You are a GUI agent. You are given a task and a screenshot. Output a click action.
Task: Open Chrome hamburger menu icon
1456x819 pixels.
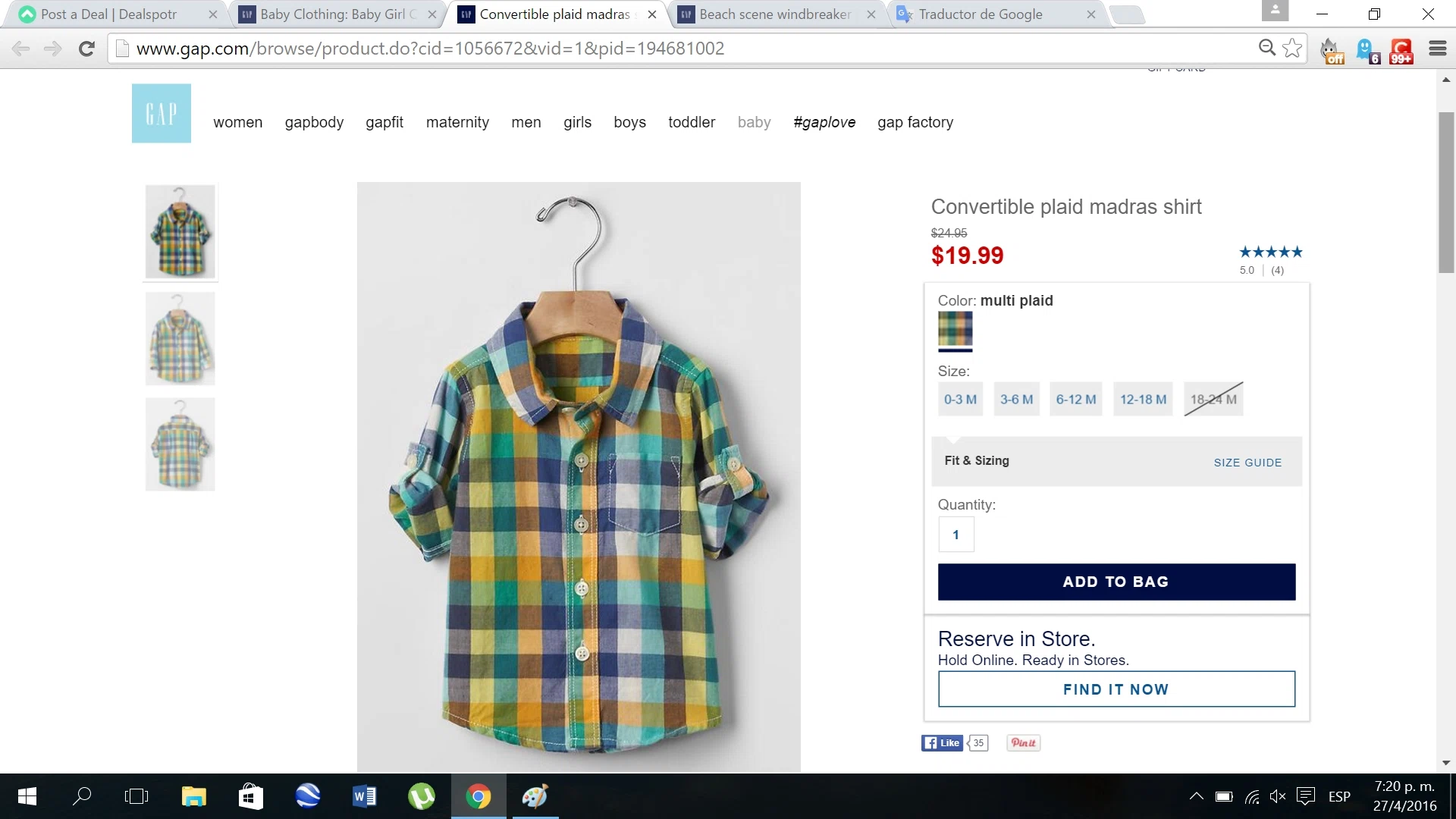(x=1437, y=49)
